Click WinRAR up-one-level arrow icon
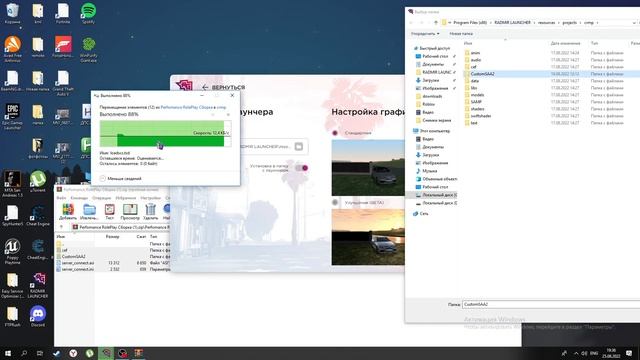Screen dimensions: 640x360 tap(61, 227)
